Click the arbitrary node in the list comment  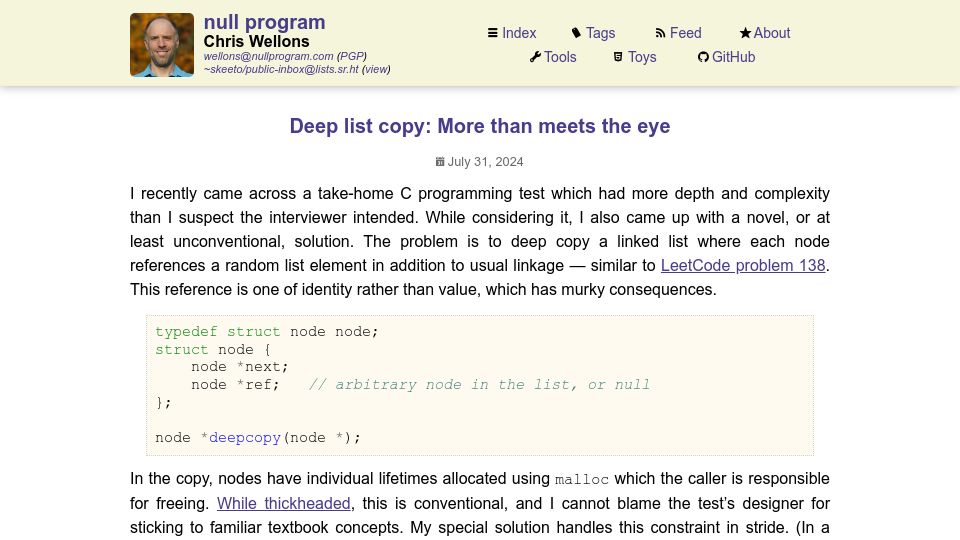479,384
